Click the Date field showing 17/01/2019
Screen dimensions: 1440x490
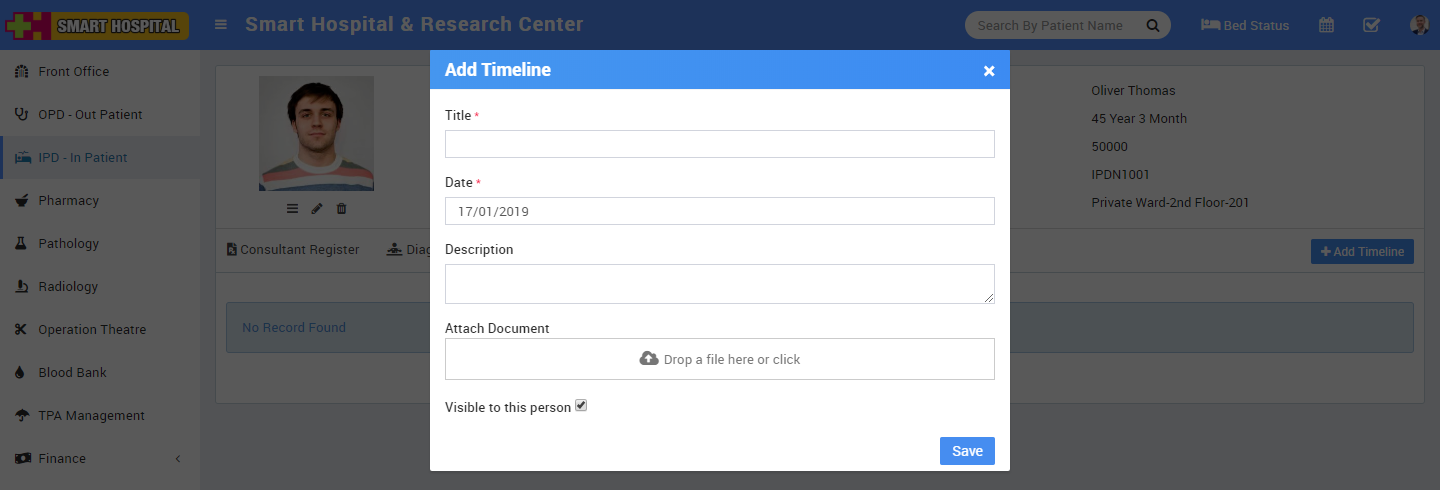(x=719, y=211)
